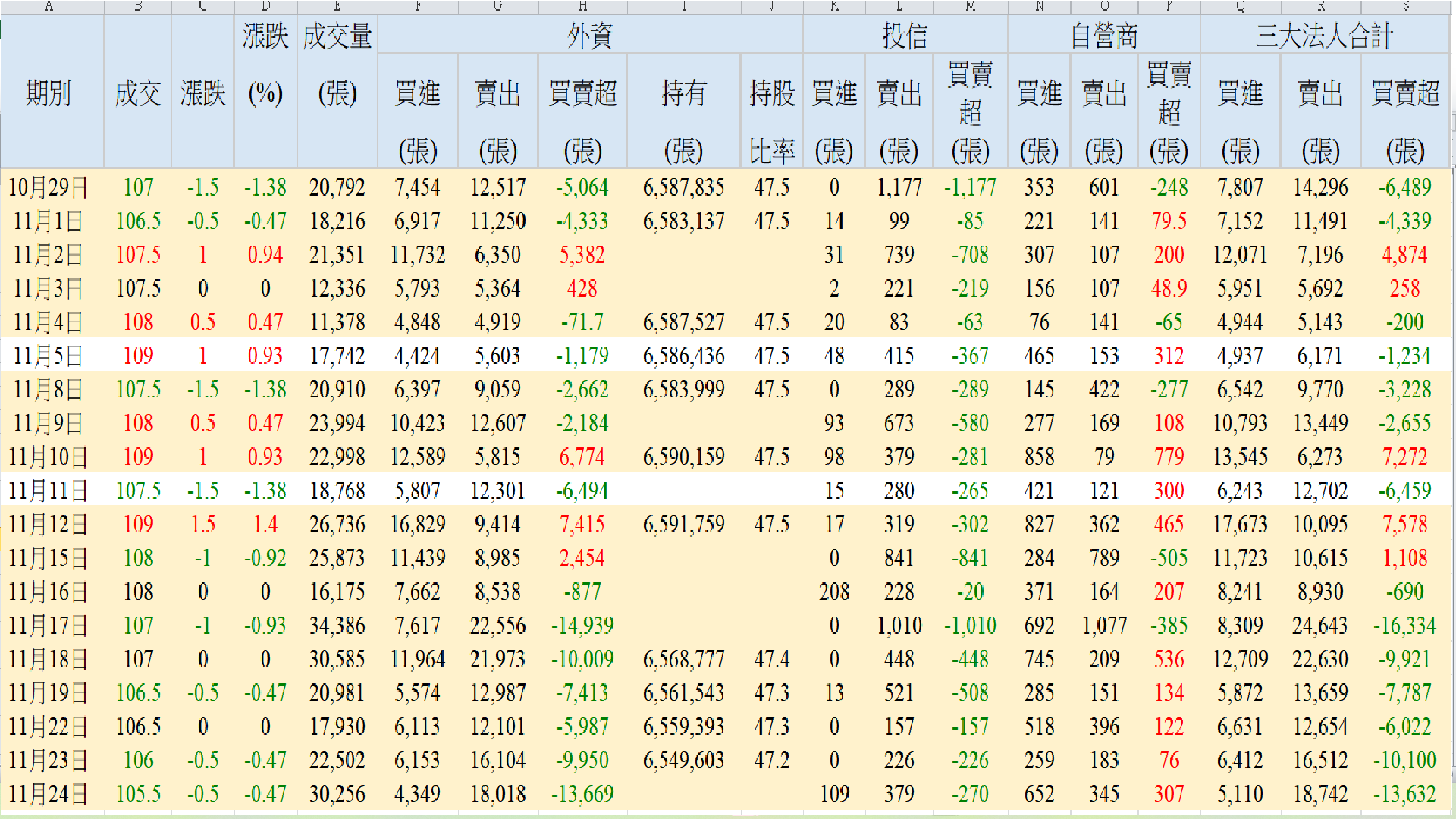Click the 自營商 header cell
This screenshot has width=1456, height=819.
1103,36
